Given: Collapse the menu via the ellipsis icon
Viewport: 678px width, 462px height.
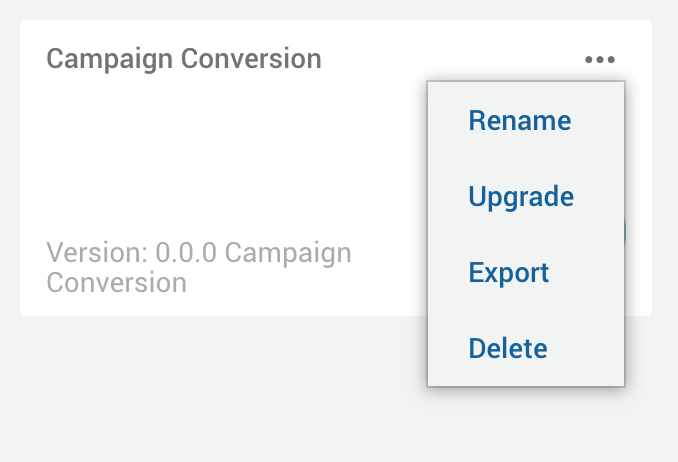Looking at the screenshot, I should click(600, 60).
